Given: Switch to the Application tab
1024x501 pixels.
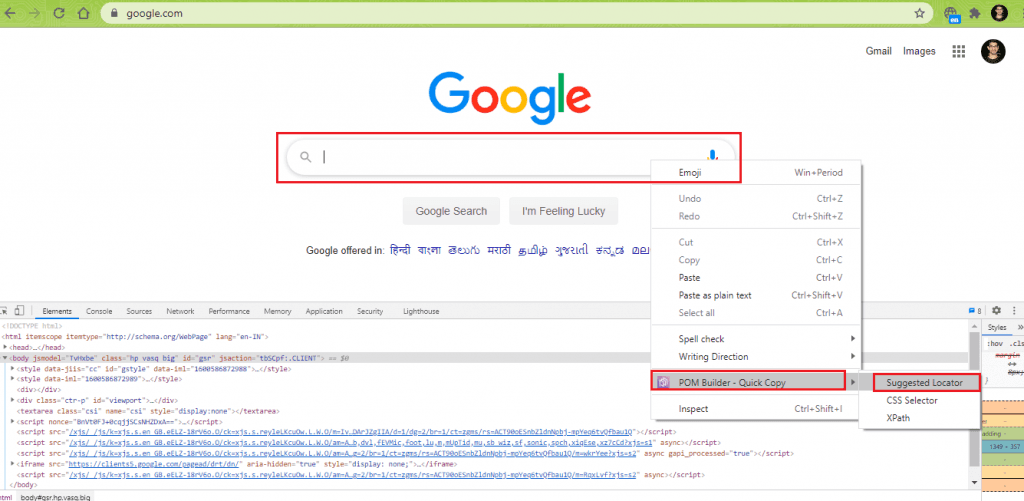Looking at the screenshot, I should click(324, 312).
